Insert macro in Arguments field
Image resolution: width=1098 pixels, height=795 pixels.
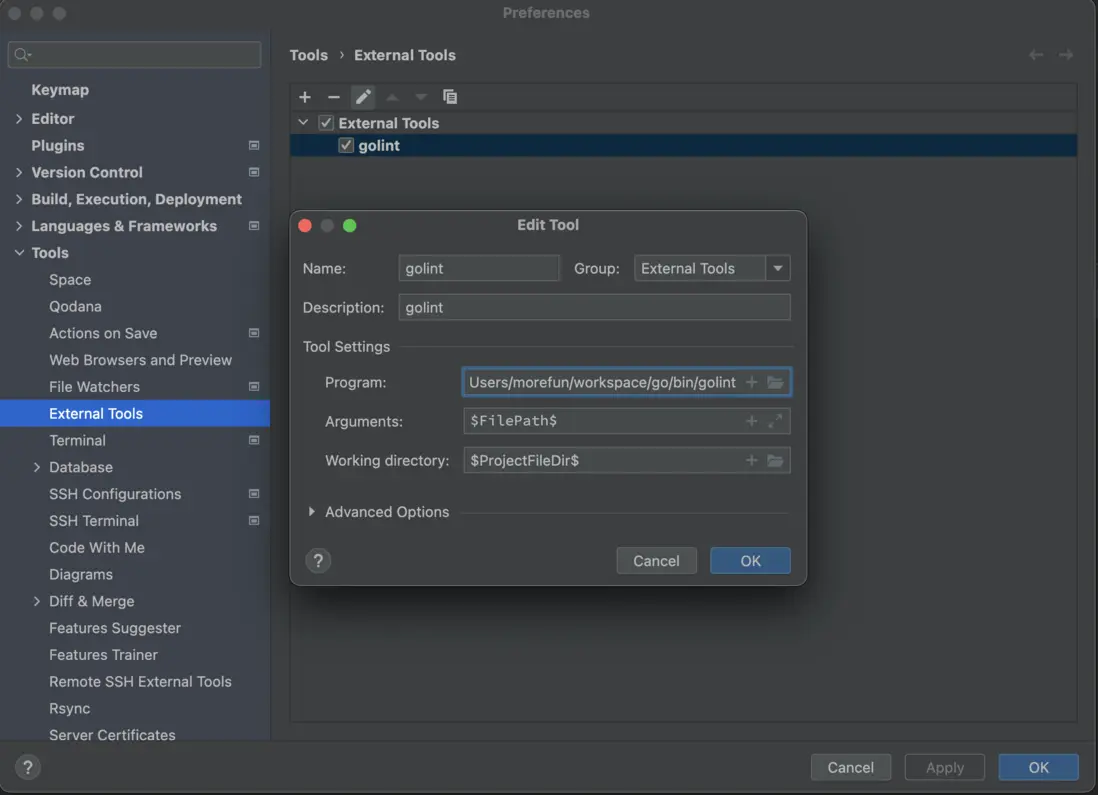[x=751, y=421]
